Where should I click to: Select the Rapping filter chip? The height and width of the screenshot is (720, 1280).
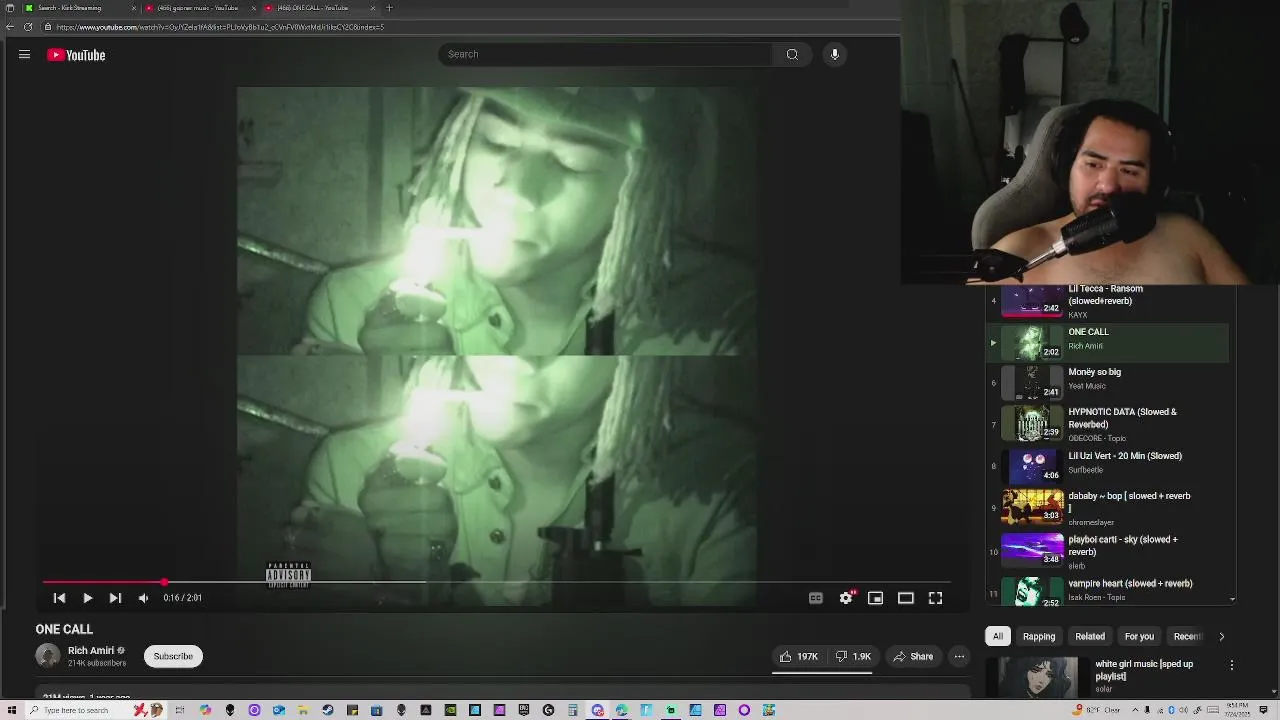(1039, 636)
